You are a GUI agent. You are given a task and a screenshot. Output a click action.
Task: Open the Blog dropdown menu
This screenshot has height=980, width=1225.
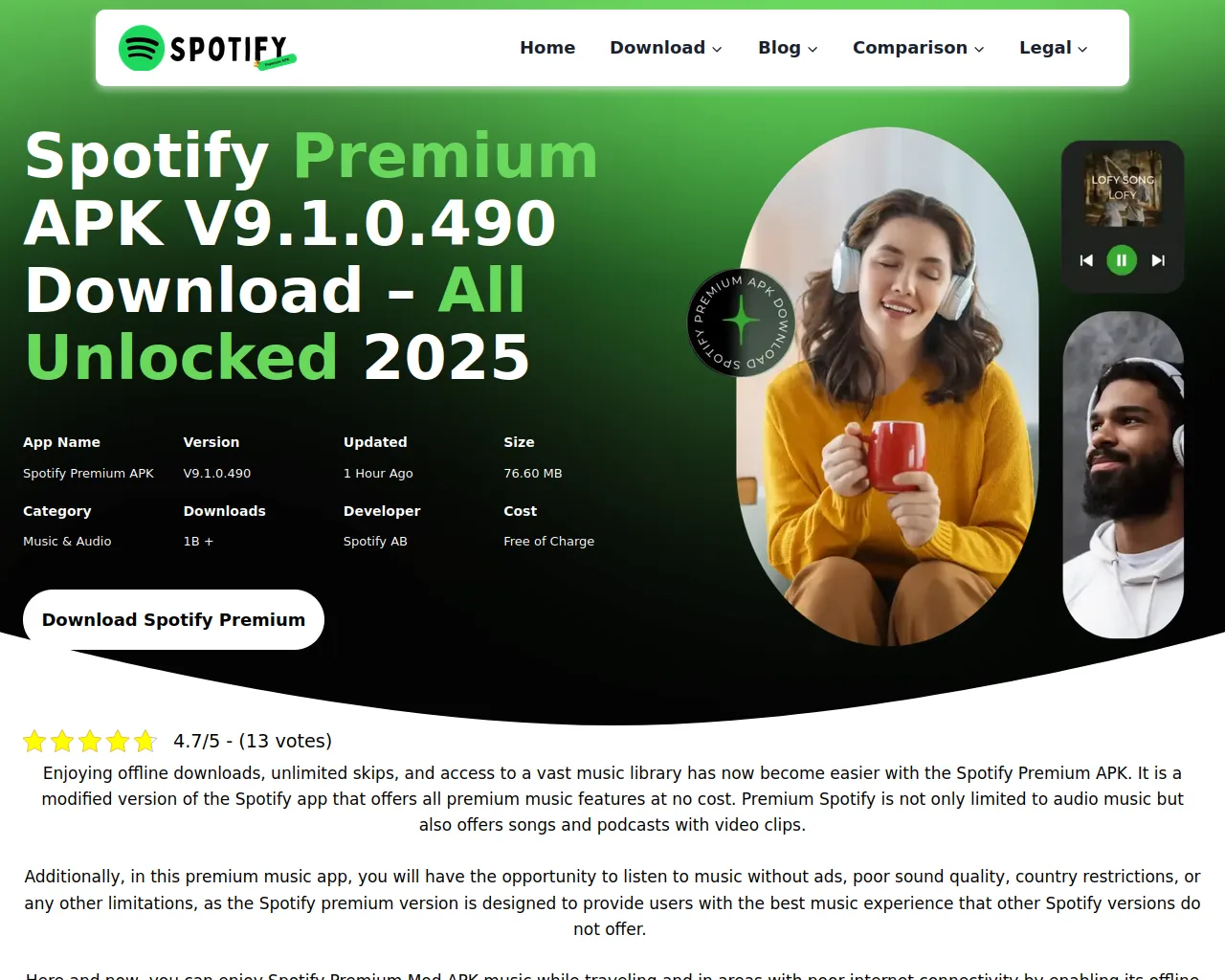(788, 48)
